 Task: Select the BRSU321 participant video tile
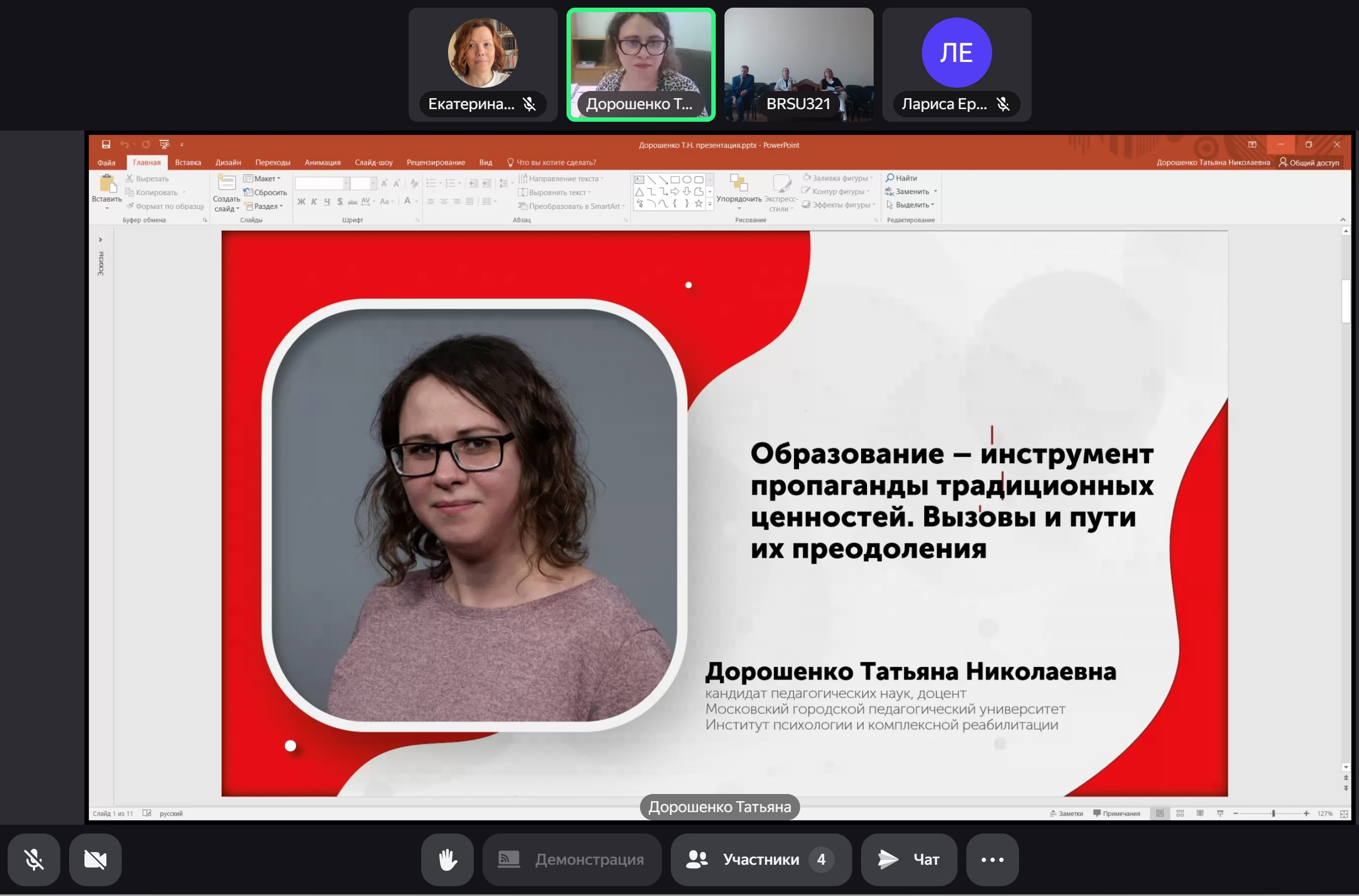[x=799, y=64]
